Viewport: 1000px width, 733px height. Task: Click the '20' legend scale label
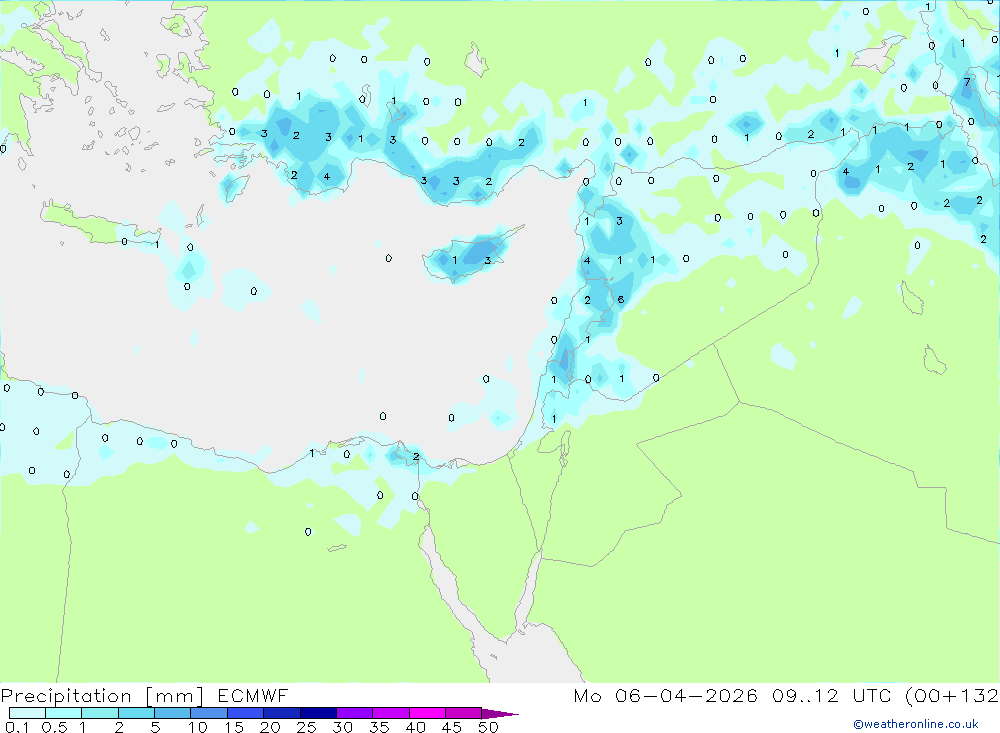270,727
